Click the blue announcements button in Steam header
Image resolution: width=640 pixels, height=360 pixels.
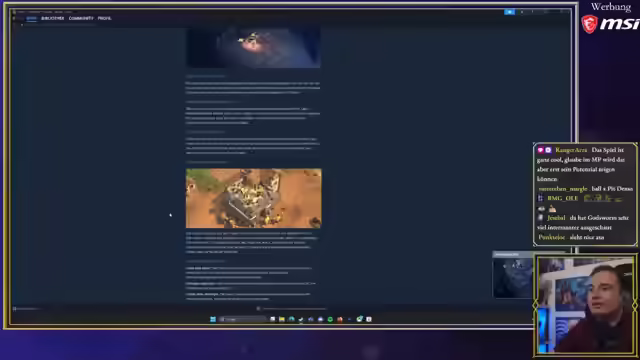(x=509, y=12)
